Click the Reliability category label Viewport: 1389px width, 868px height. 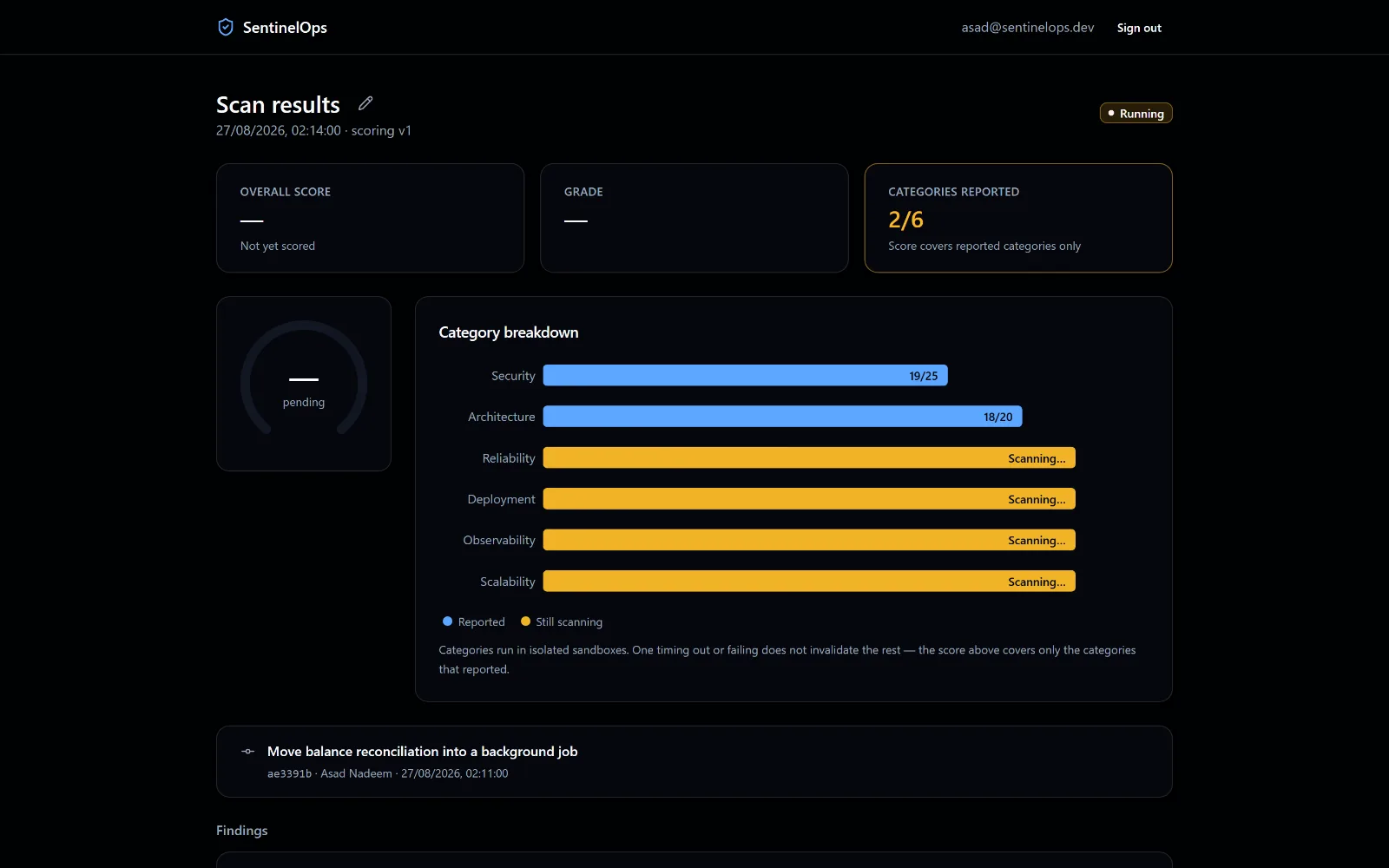click(509, 458)
